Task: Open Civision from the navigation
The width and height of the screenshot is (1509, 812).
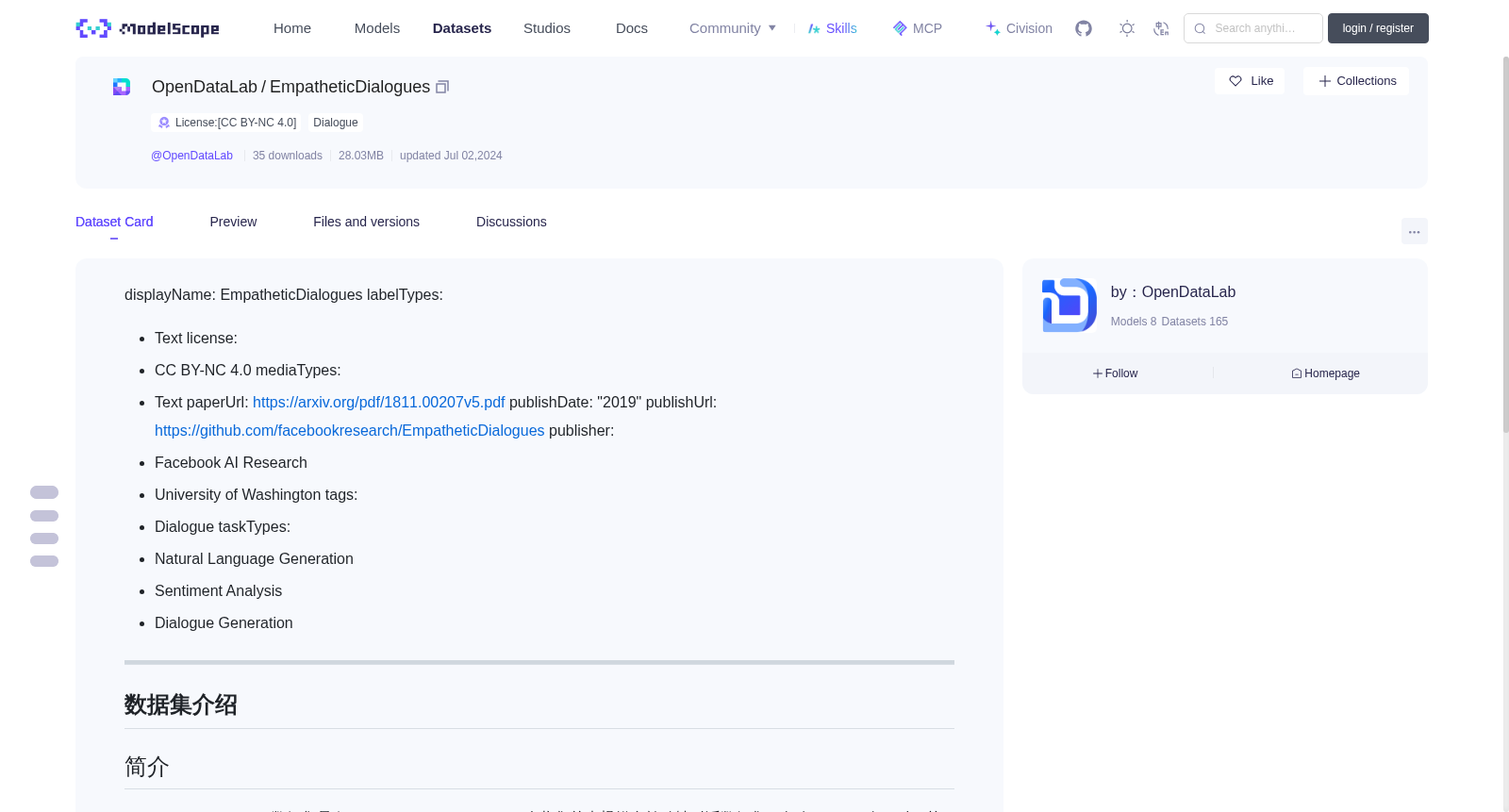Action: point(1019,28)
